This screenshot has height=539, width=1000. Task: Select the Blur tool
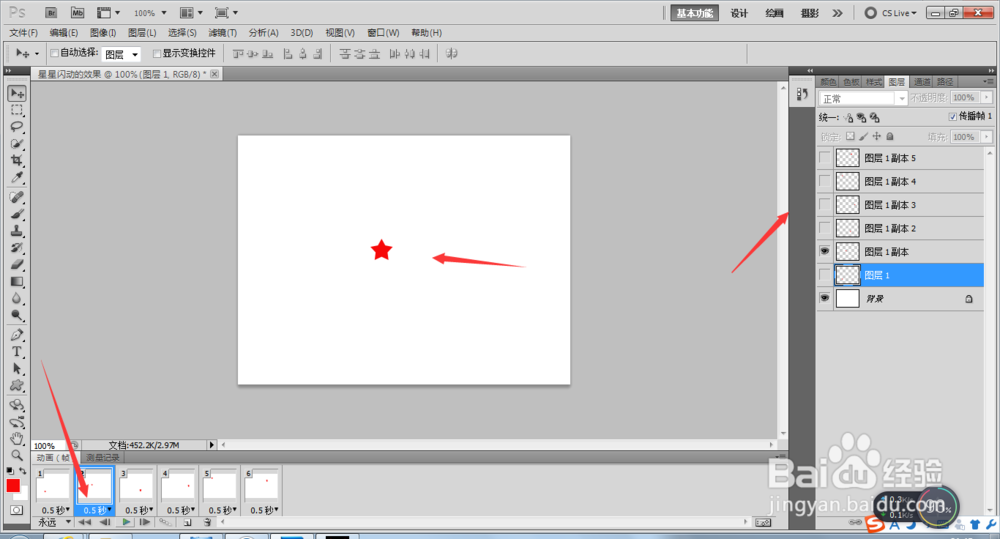pos(17,298)
